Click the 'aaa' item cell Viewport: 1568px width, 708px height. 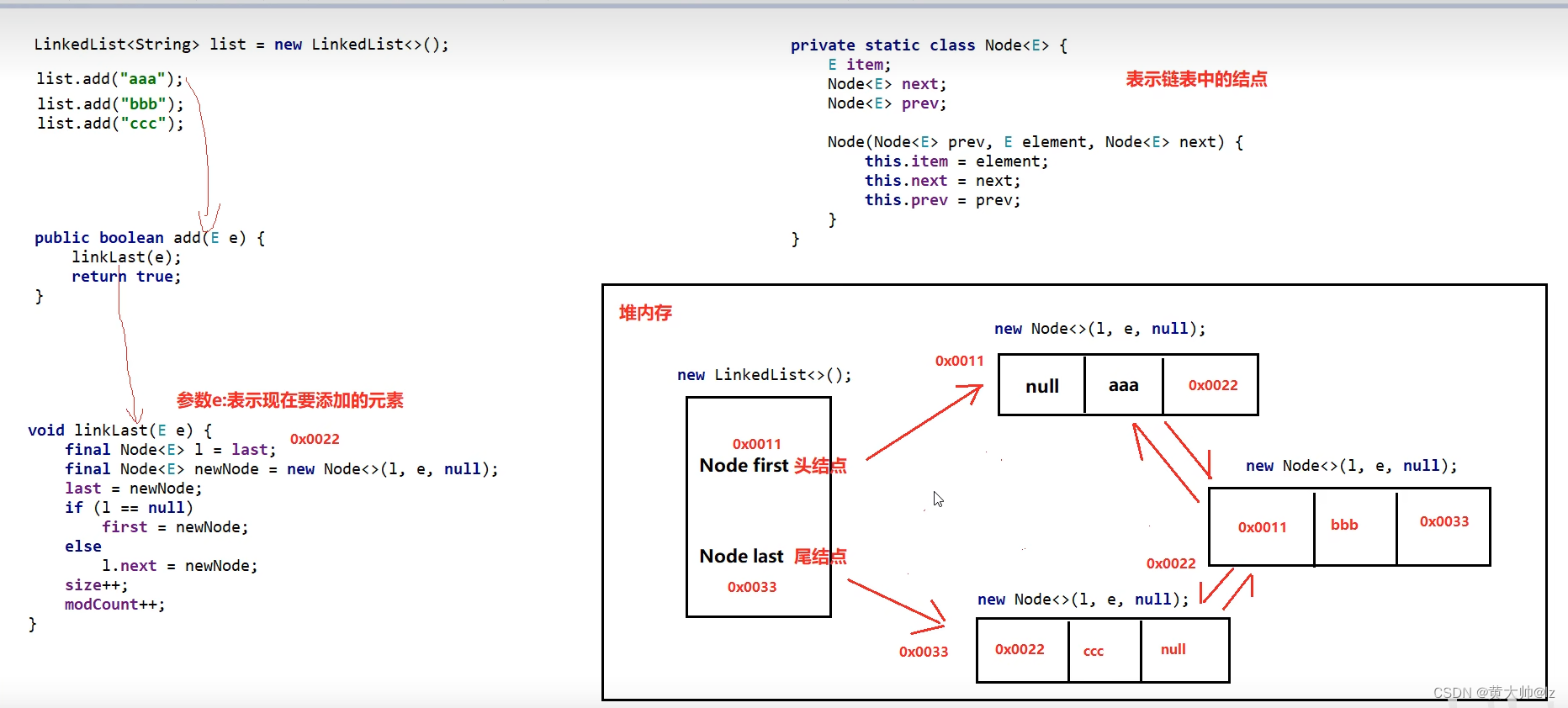(1124, 385)
